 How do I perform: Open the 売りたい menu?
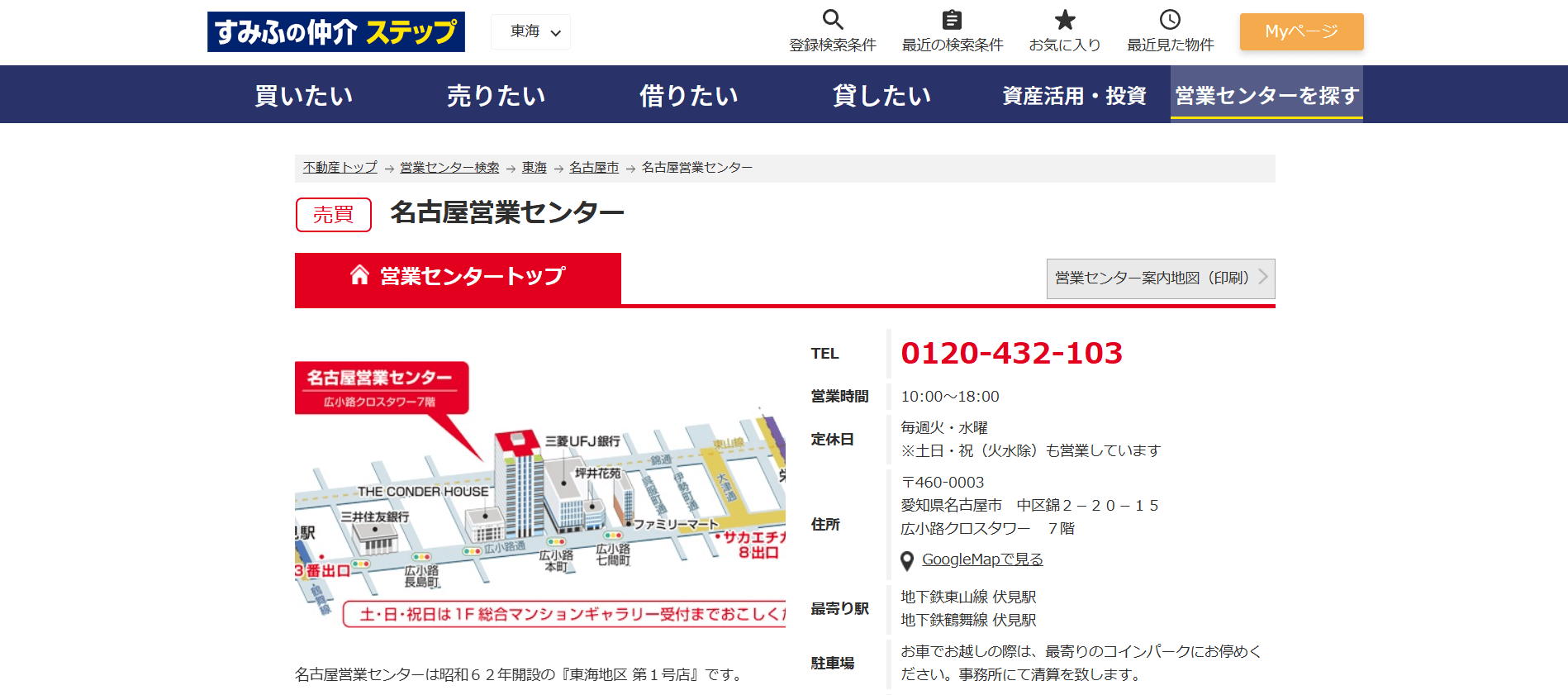tap(497, 95)
